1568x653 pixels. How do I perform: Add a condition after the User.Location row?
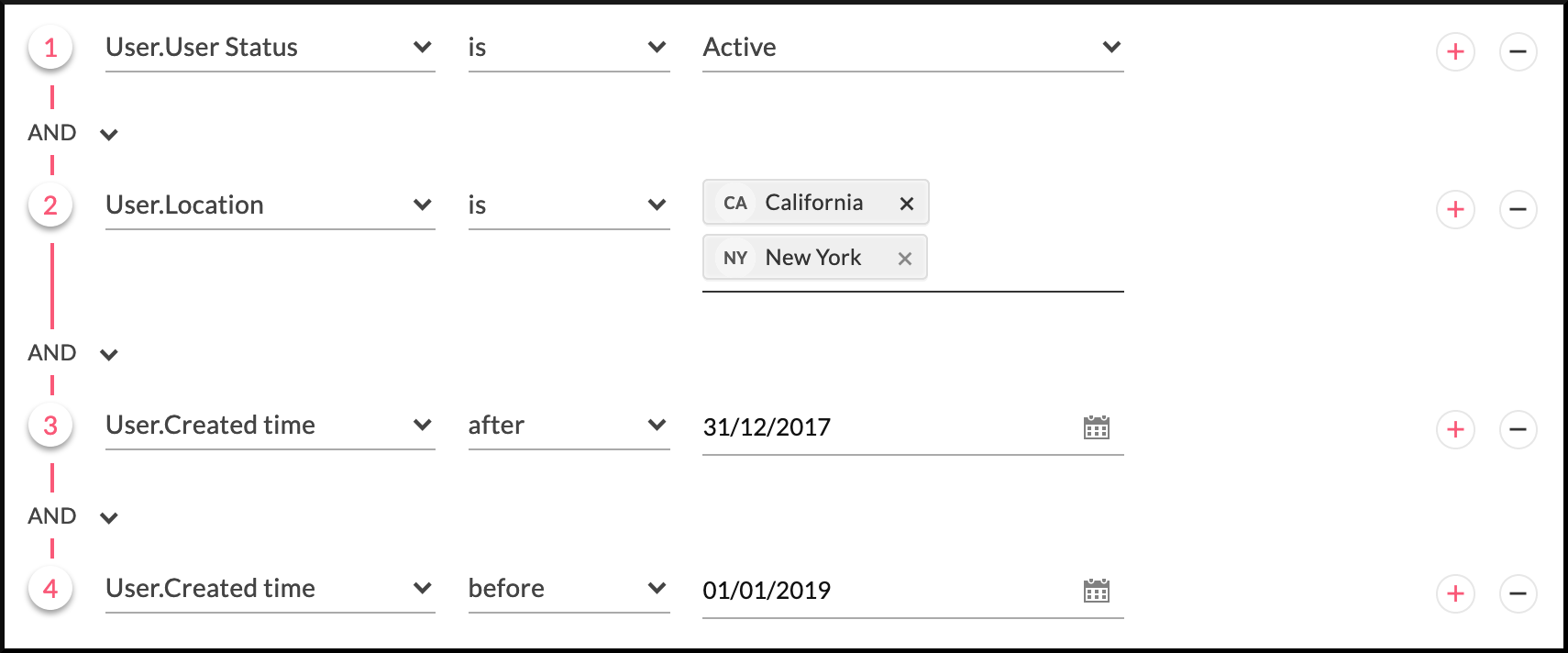tap(1455, 209)
